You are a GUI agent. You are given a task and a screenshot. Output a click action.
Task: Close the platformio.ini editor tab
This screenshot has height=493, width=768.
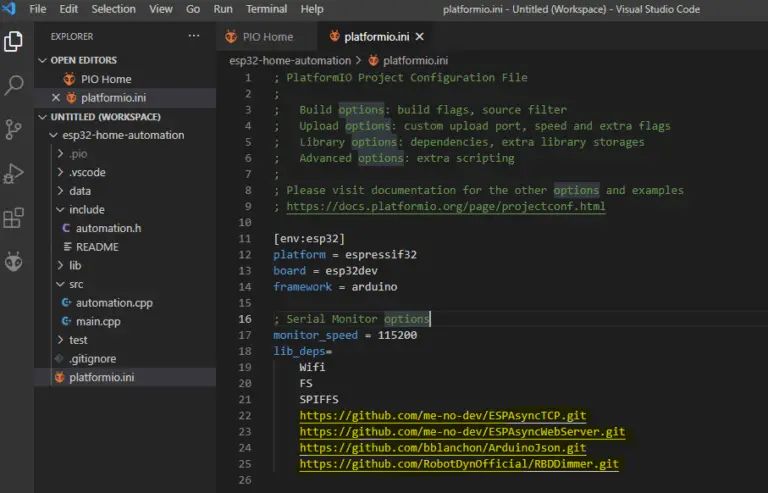click(x=419, y=37)
